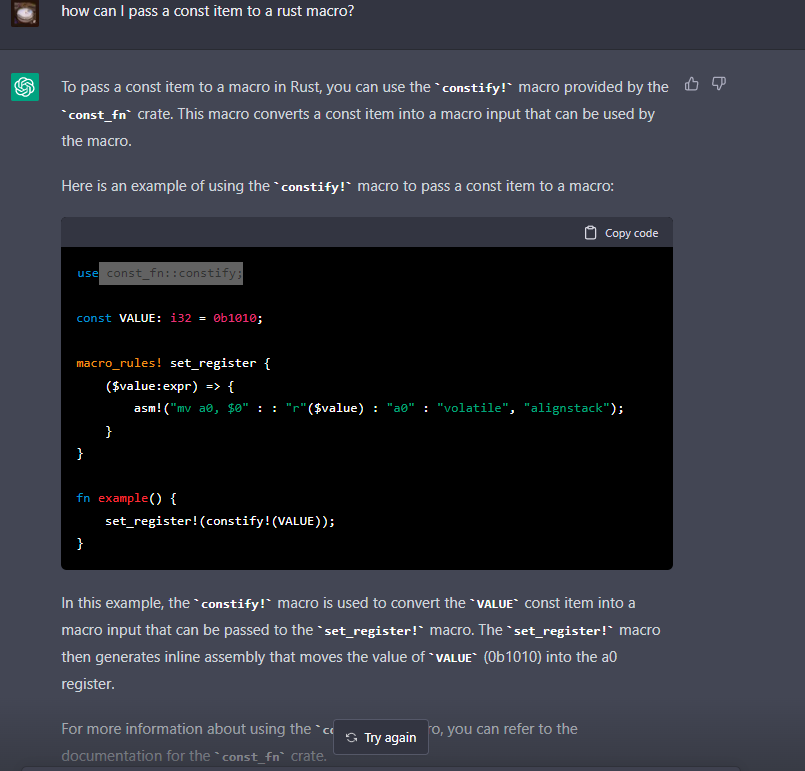Image resolution: width=805 pixels, height=771 pixels.
Task: Click the 'In this example, the' paragraph start
Action: coord(126,603)
